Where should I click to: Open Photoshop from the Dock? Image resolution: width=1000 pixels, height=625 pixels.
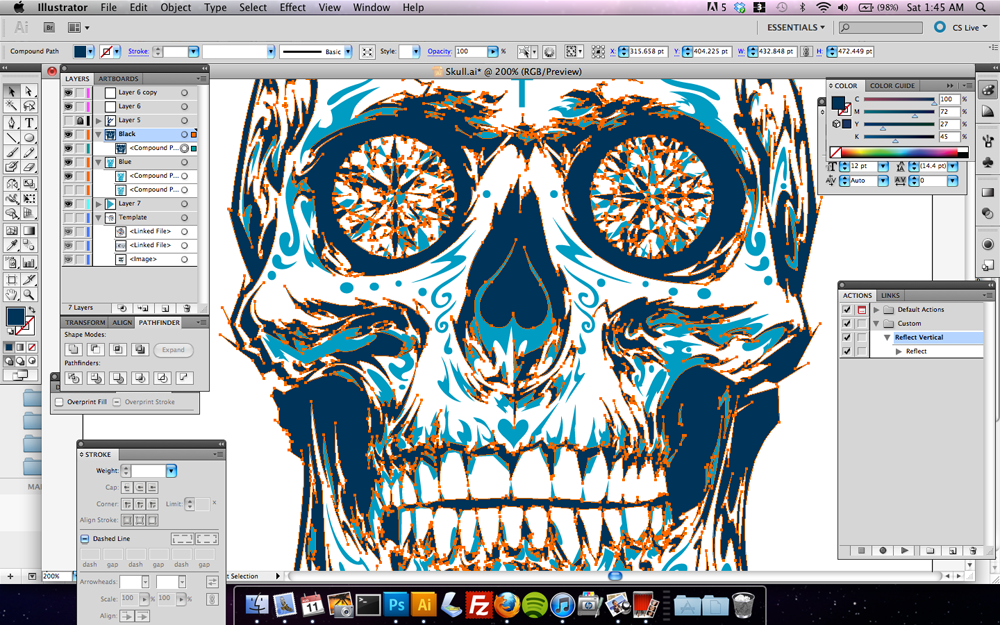click(396, 604)
